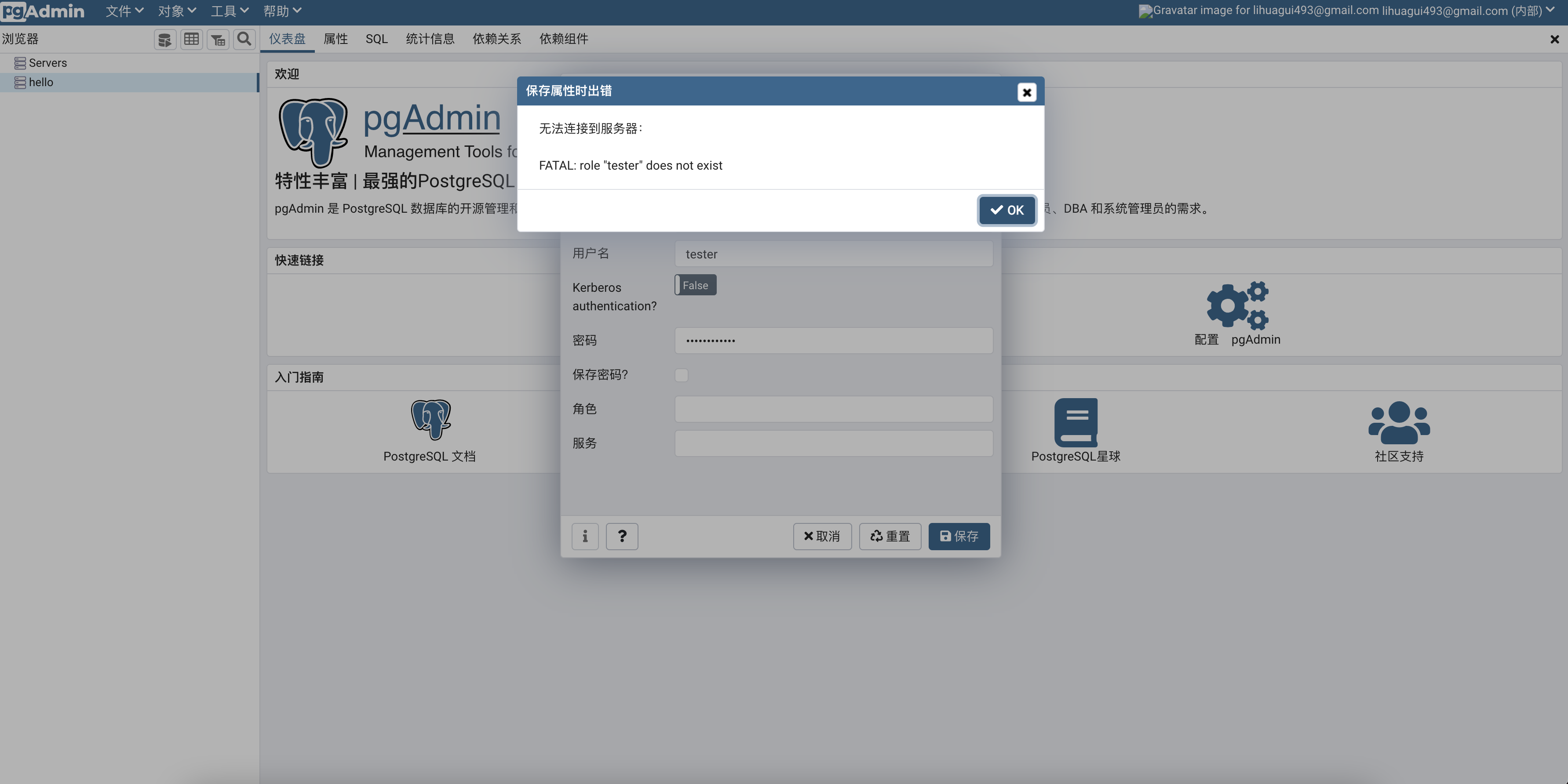Open the 社区支持 people icon

1399,422
